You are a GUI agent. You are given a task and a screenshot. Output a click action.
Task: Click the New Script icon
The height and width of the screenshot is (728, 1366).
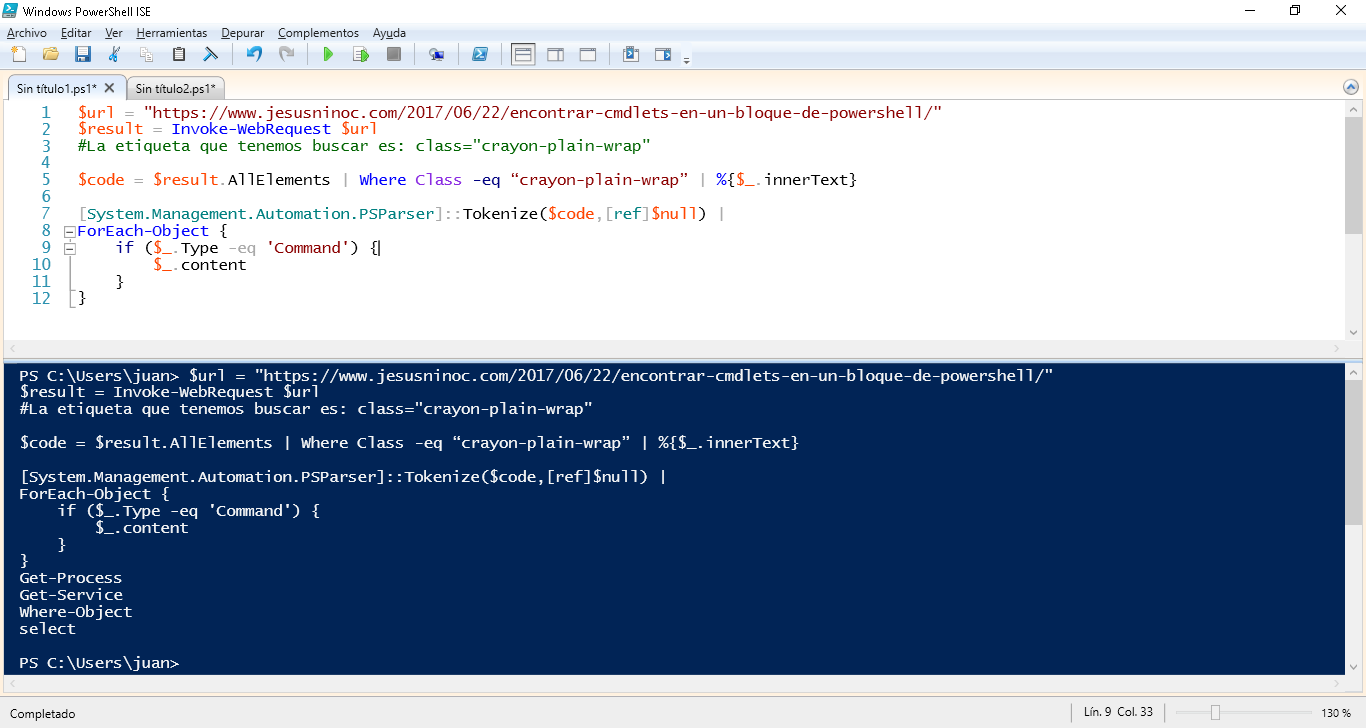click(18, 54)
